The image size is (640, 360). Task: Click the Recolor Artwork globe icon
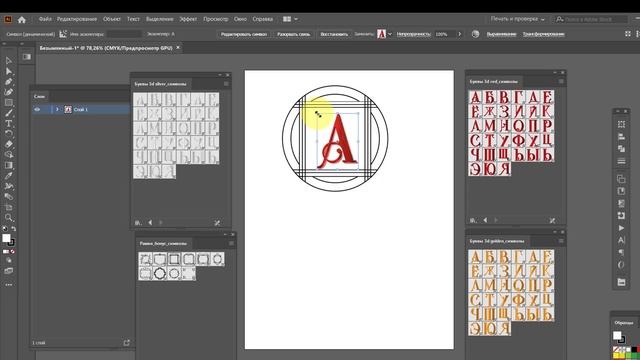[x=475, y=34]
